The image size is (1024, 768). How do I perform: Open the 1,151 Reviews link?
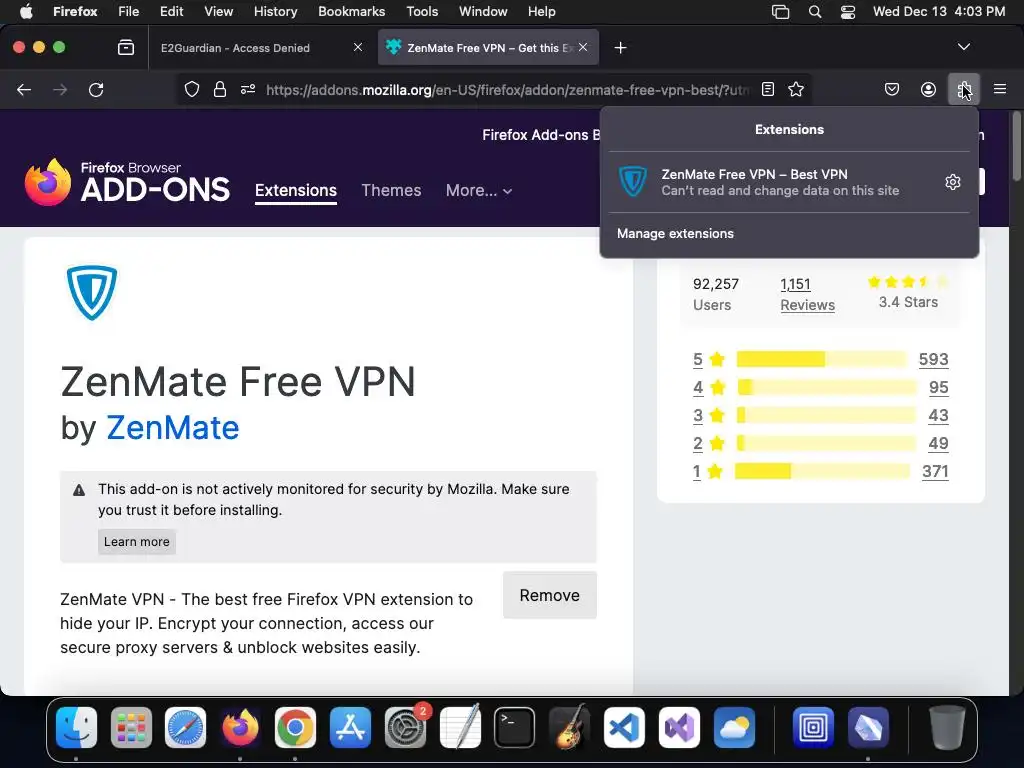807,295
